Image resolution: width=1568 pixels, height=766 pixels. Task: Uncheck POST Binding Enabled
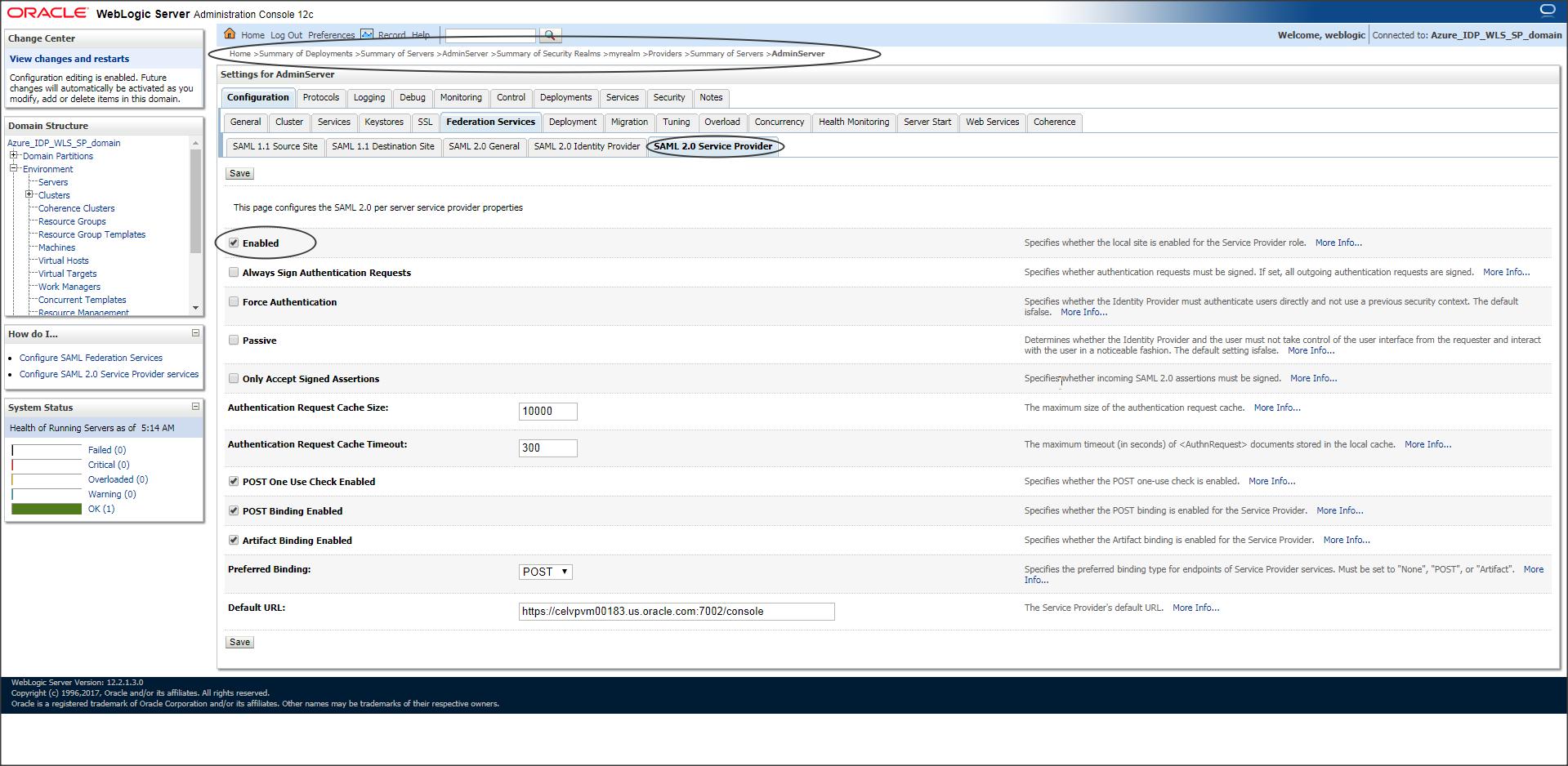[234, 510]
